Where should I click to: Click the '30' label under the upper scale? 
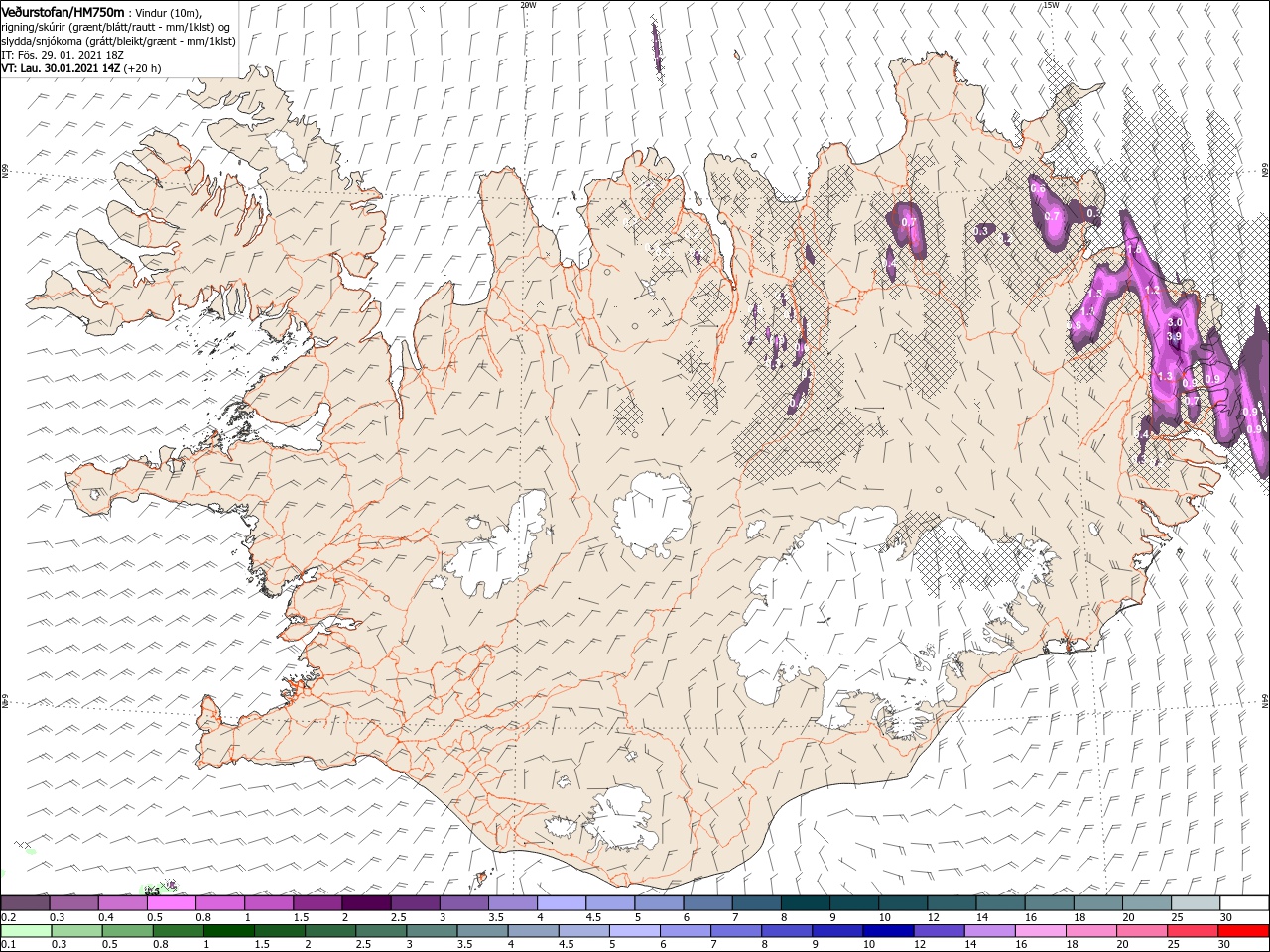coord(1226,917)
